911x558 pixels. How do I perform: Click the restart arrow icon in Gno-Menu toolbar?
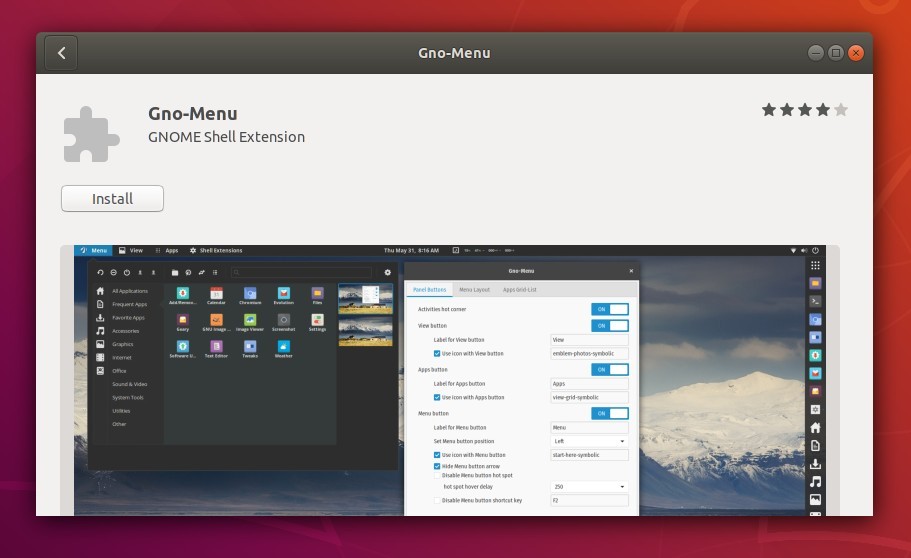click(100, 272)
